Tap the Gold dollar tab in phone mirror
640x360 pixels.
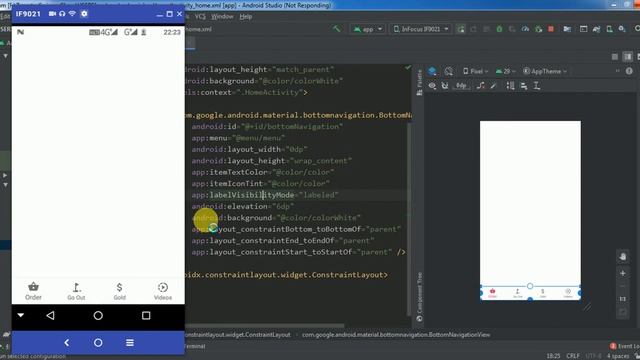coord(120,291)
